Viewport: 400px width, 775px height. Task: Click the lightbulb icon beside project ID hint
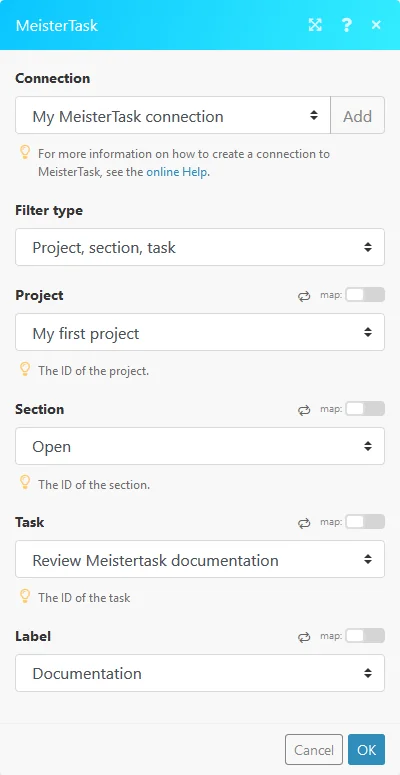pyautogui.click(x=25, y=370)
